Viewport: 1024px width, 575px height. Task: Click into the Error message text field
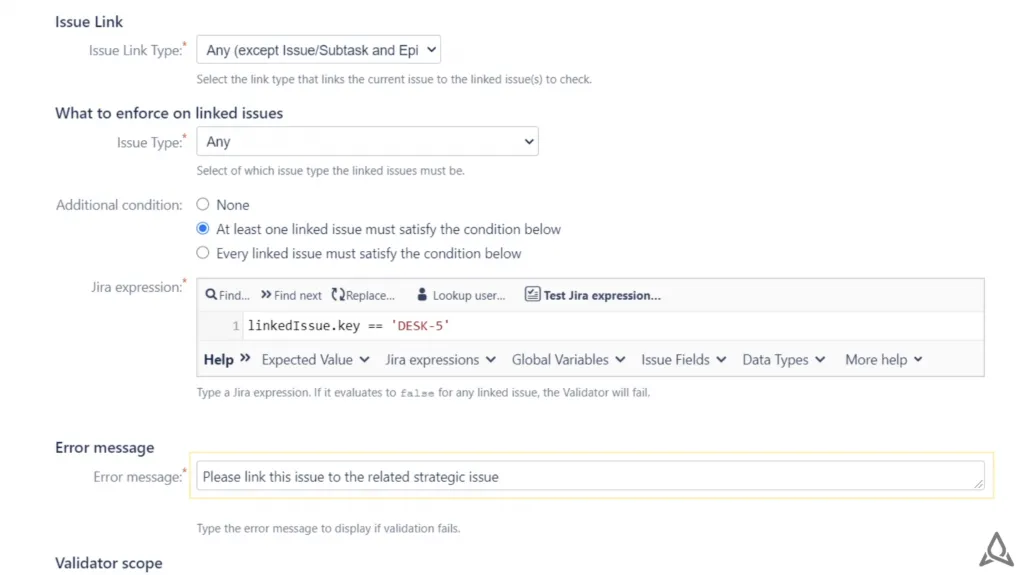(x=590, y=476)
